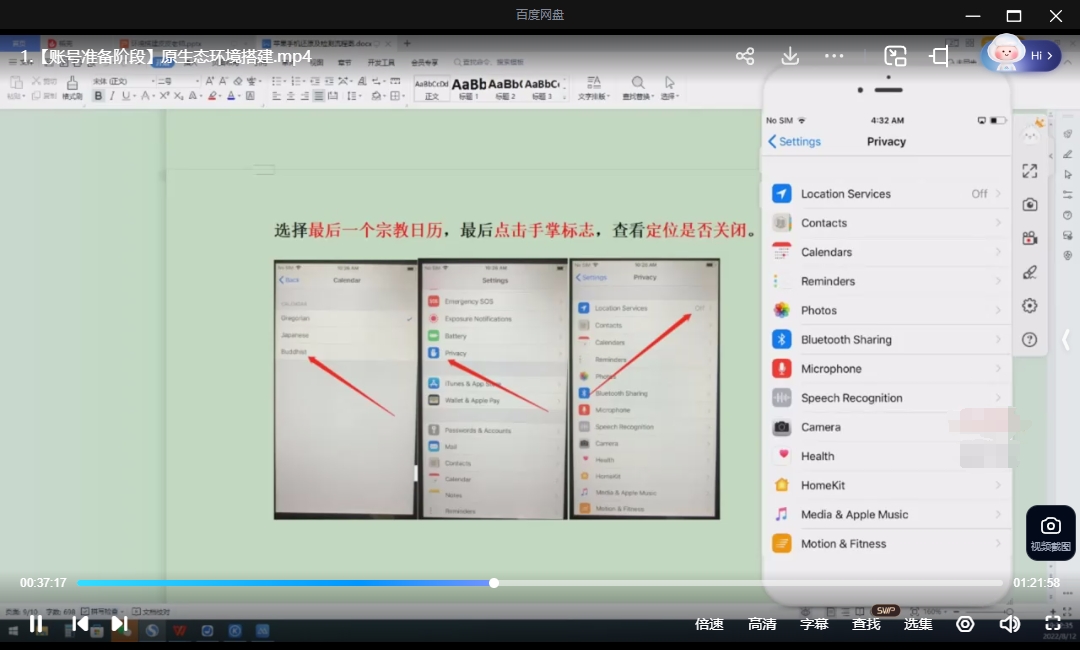Expand the collapsed right side panel arrow
The height and width of the screenshot is (650, 1080).
pyautogui.click(x=1066, y=339)
